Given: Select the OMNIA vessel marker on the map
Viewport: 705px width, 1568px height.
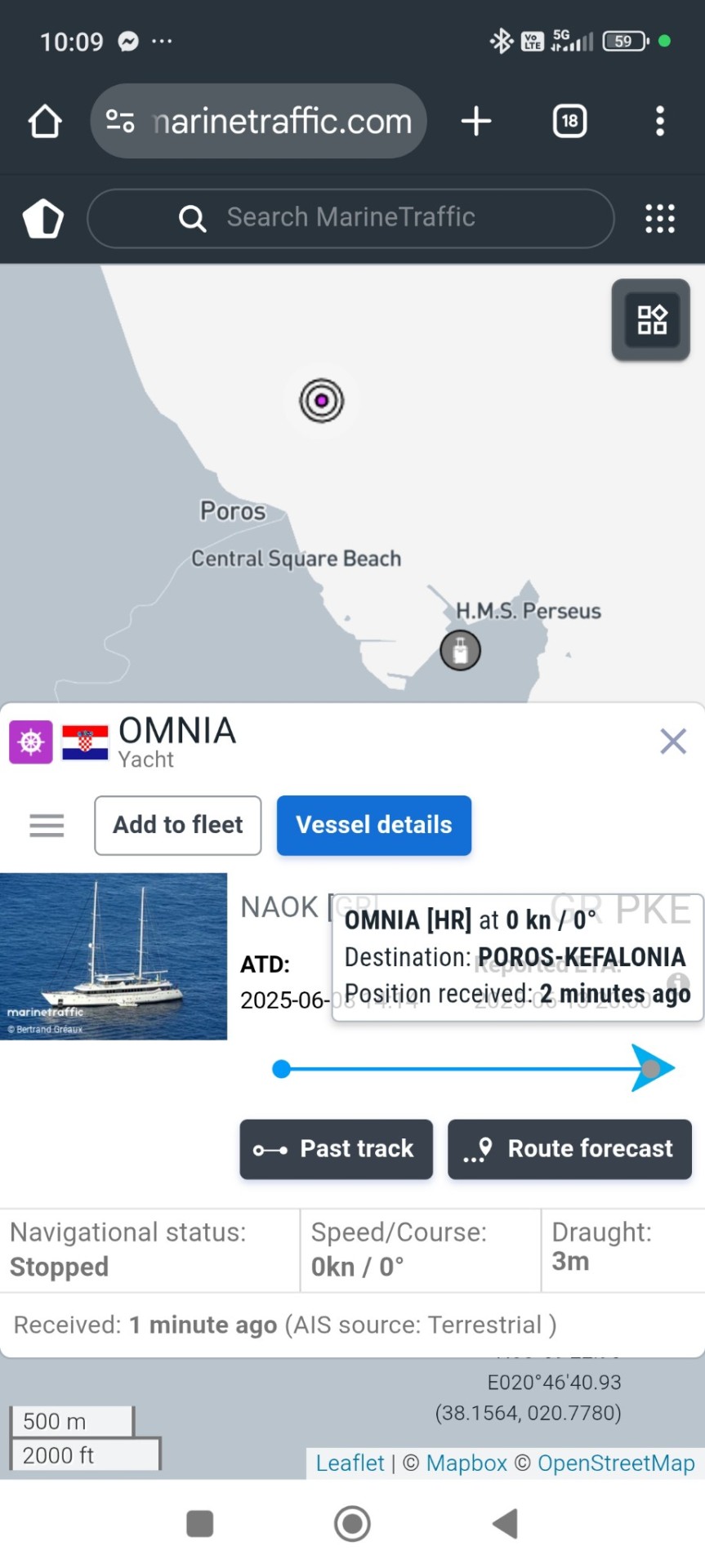Looking at the screenshot, I should coord(322,400).
